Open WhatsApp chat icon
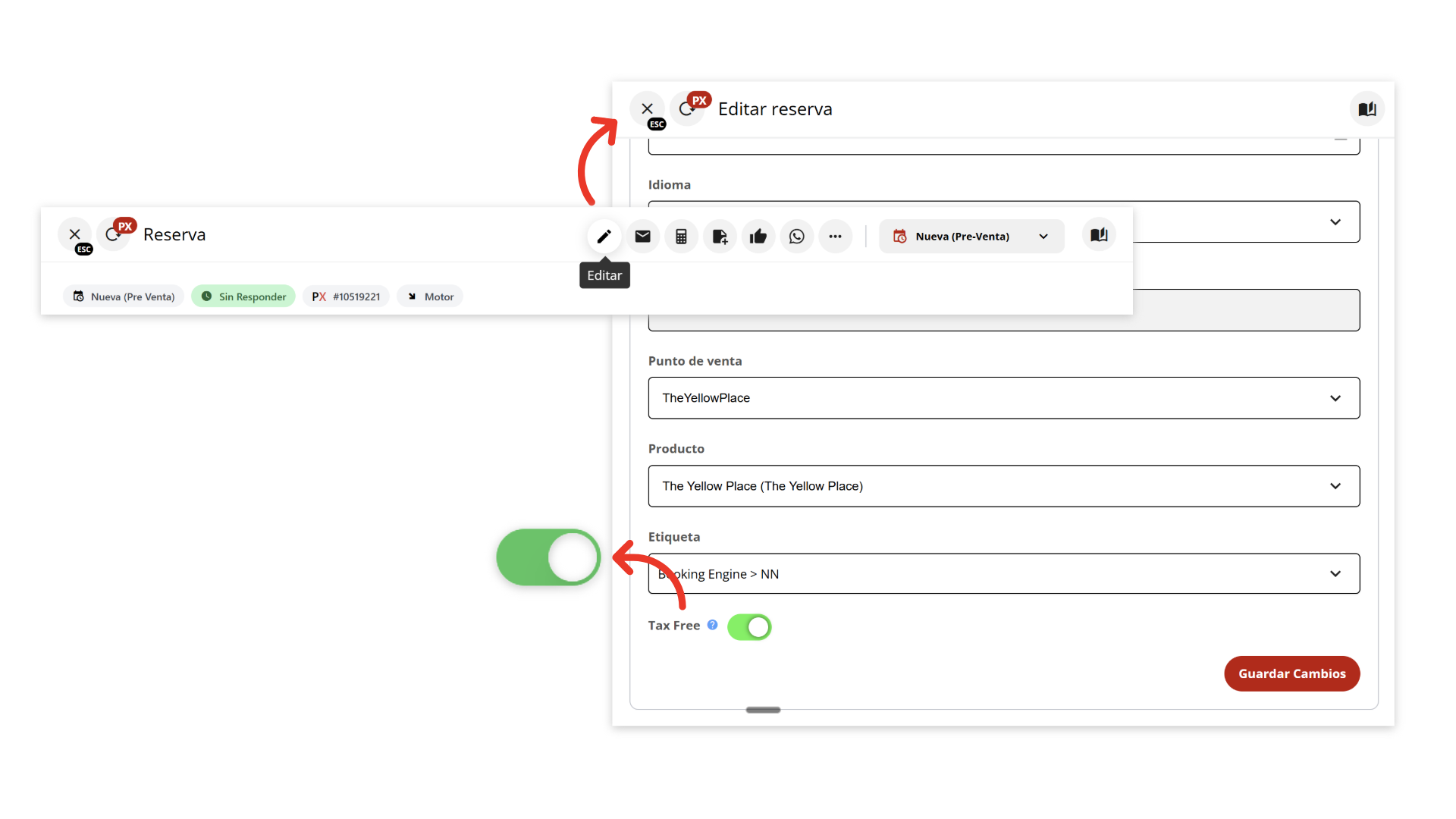 (796, 237)
